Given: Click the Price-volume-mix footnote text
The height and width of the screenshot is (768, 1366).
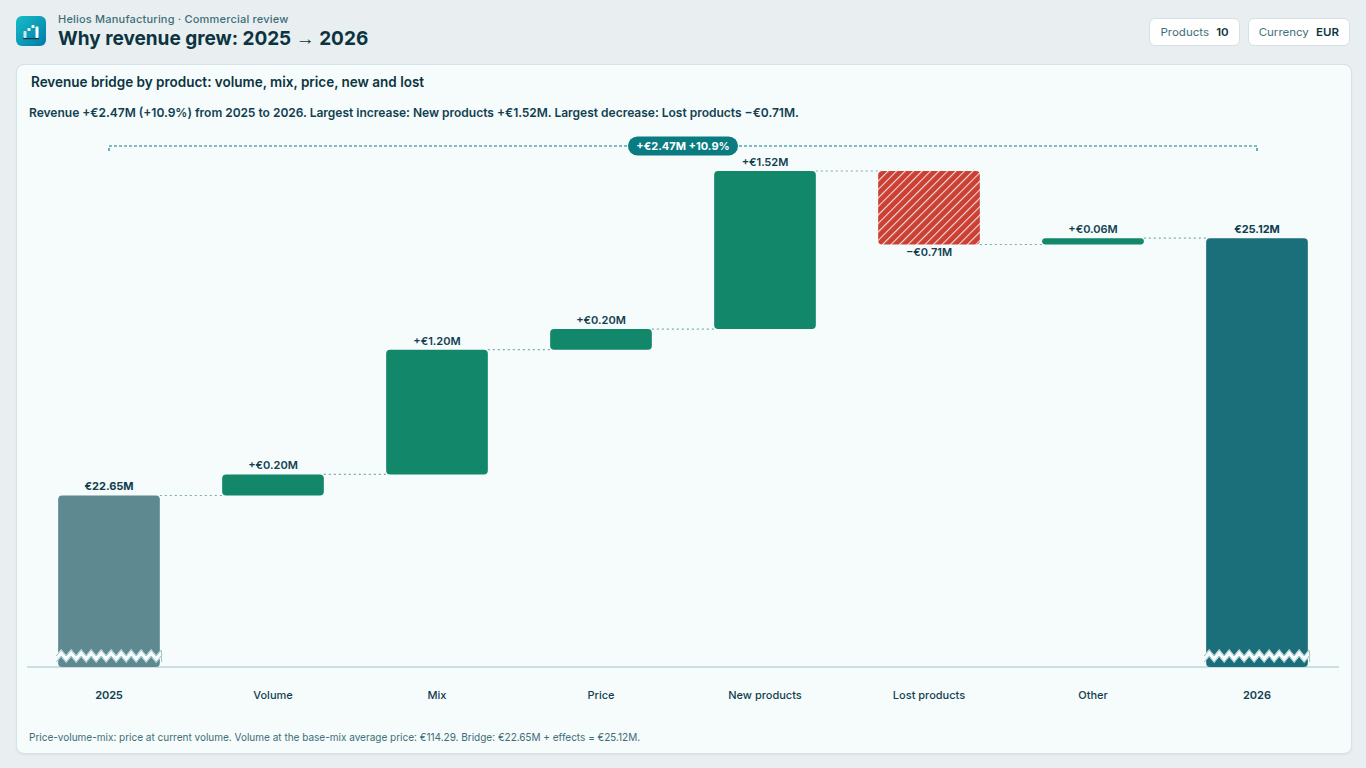Looking at the screenshot, I should [334, 737].
